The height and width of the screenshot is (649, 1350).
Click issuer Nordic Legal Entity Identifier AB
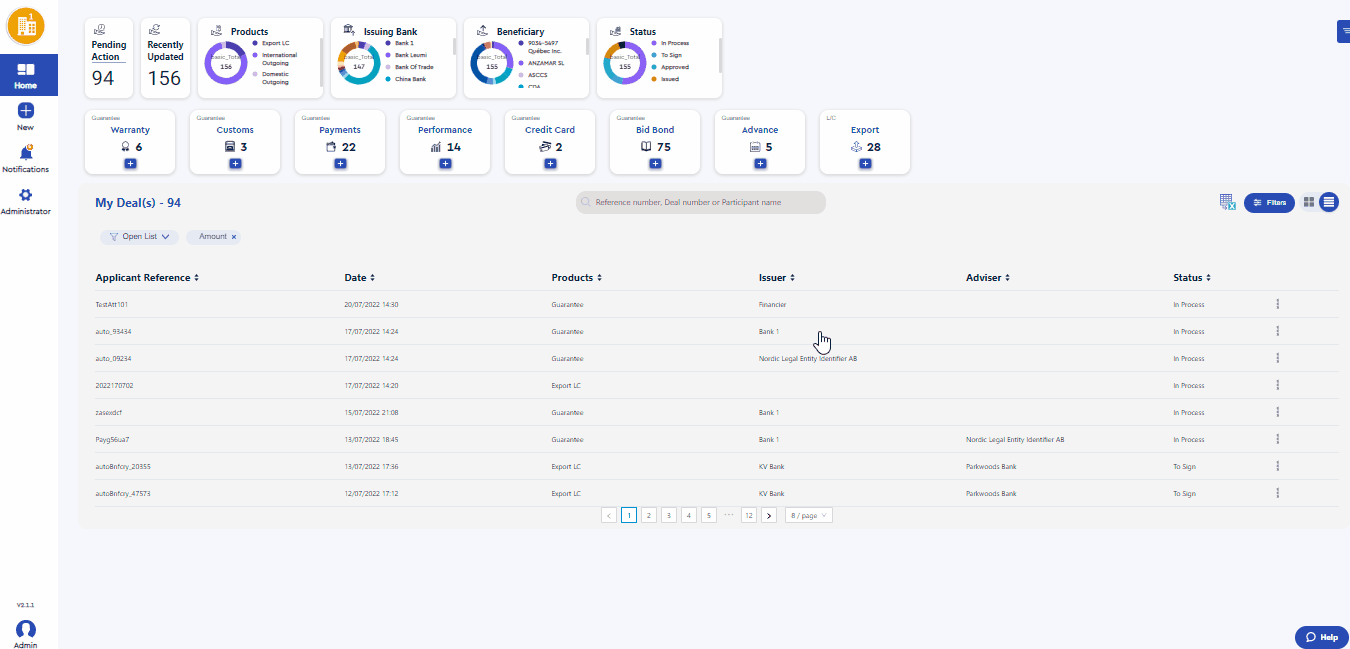pyautogui.click(x=808, y=358)
